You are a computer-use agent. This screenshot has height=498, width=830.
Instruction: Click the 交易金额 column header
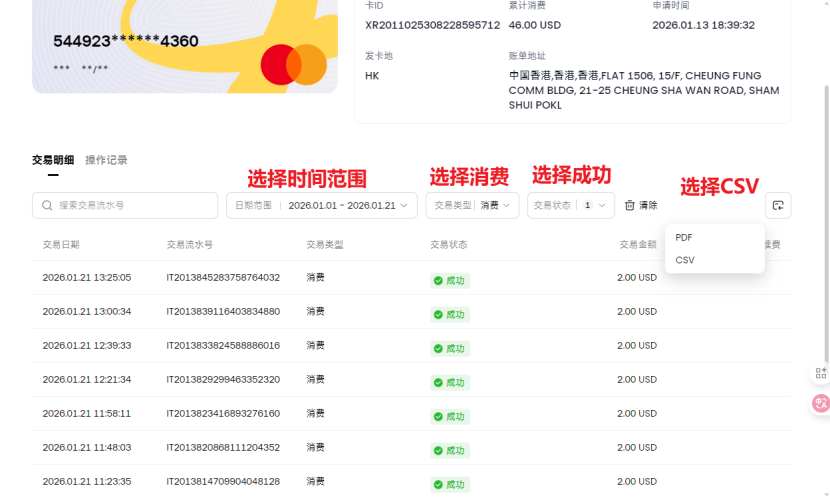638,245
